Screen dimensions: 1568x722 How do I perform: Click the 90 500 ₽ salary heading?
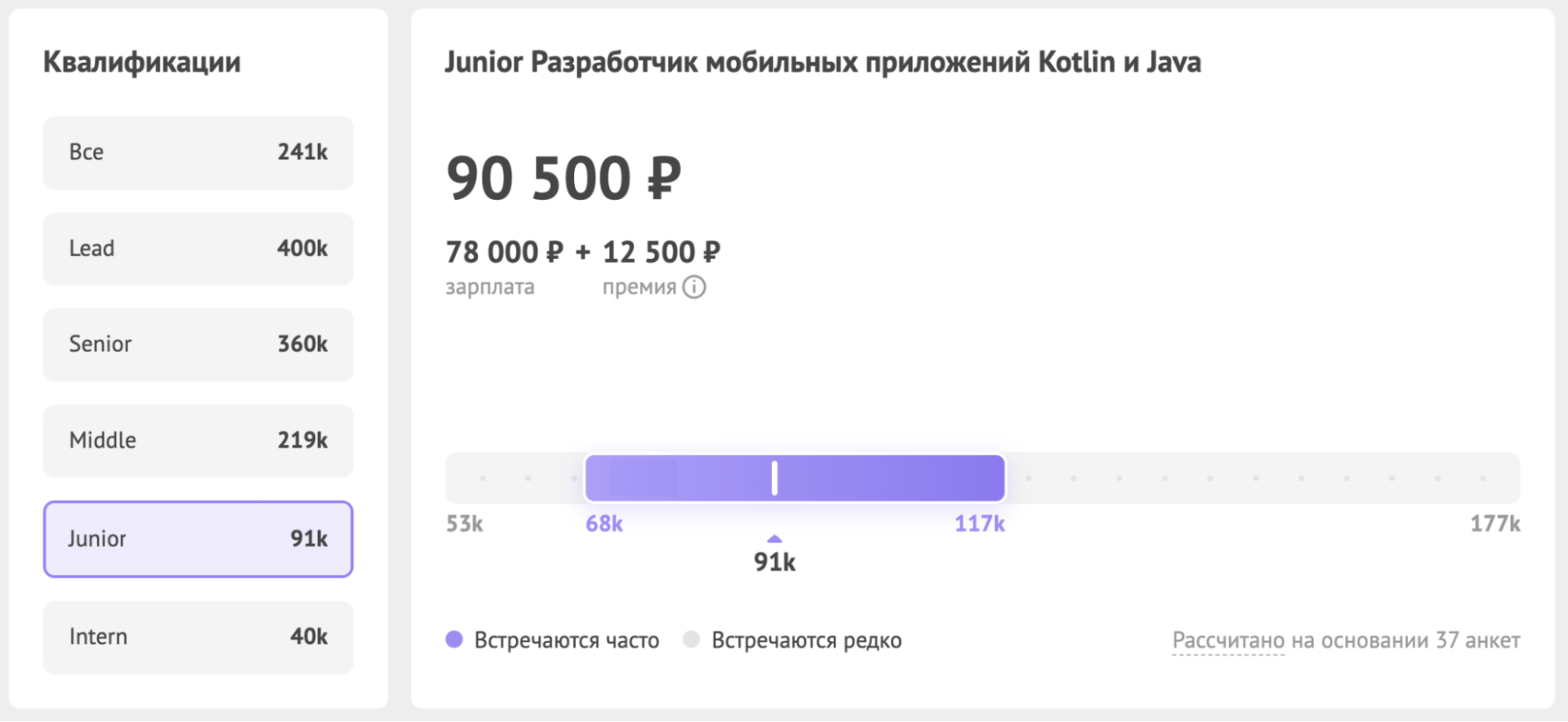click(x=565, y=176)
